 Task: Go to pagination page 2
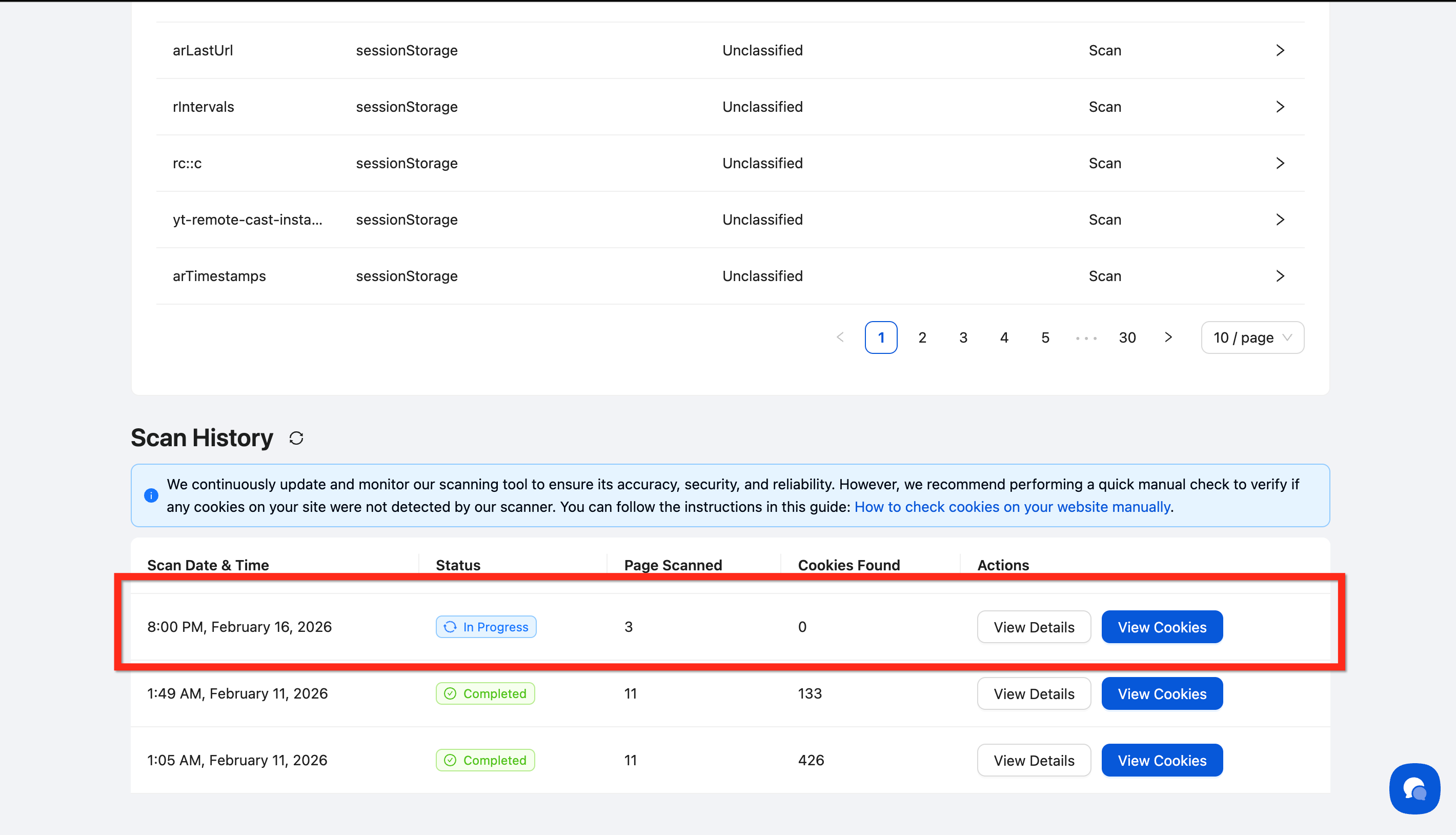(922, 337)
